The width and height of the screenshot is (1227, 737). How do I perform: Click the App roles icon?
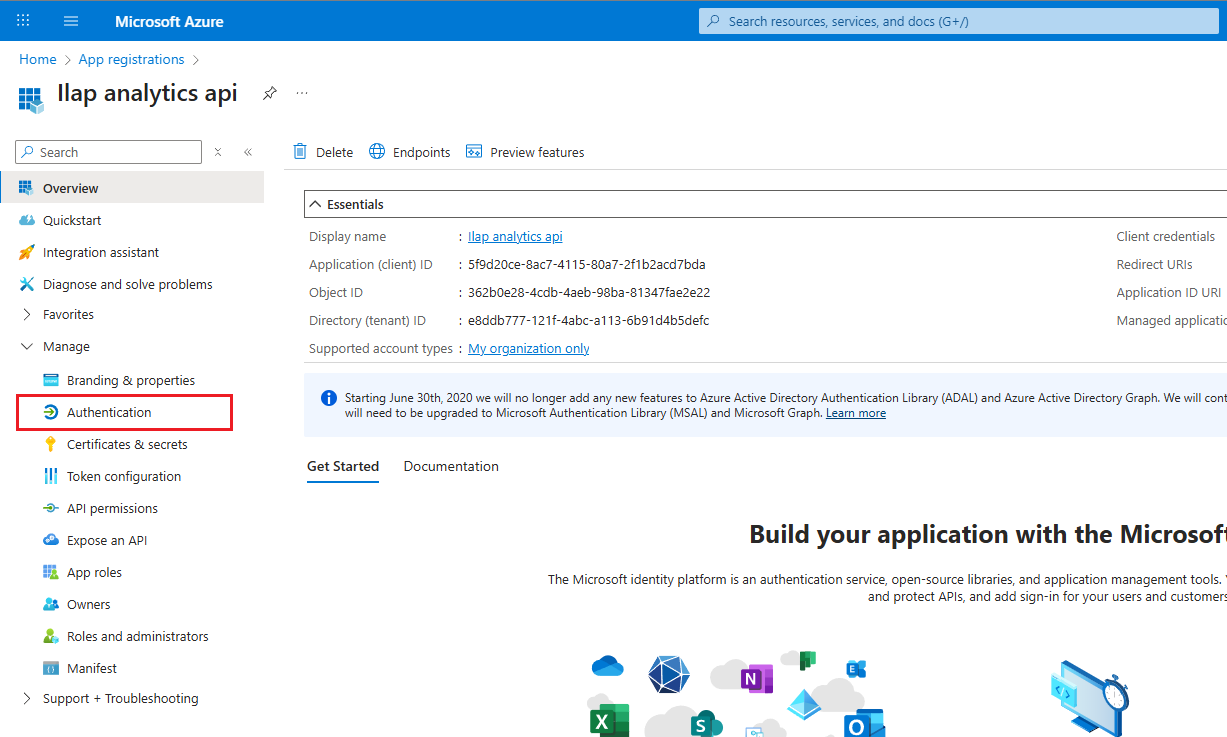[x=50, y=572]
